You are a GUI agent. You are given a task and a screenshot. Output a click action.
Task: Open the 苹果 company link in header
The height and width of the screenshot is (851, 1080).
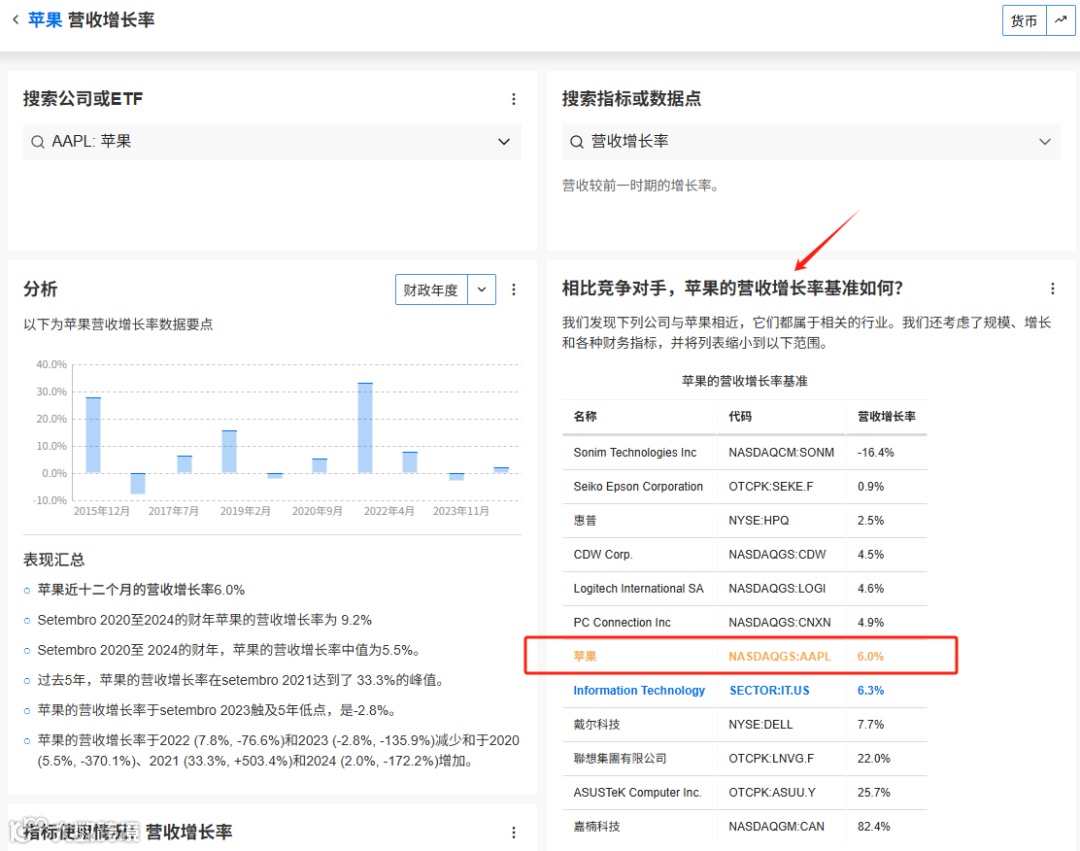[45, 19]
